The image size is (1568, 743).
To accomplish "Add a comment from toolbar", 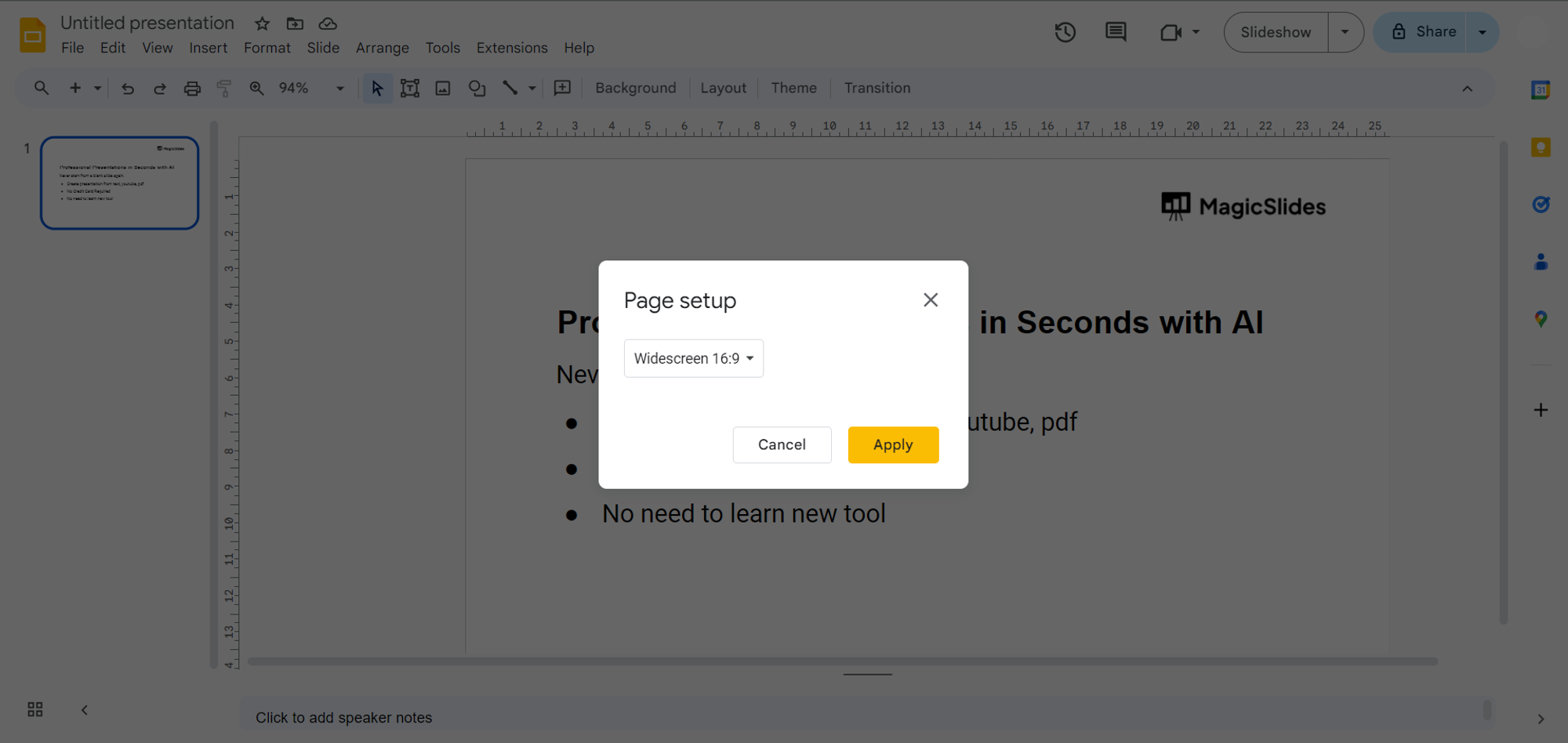I will 562,88.
